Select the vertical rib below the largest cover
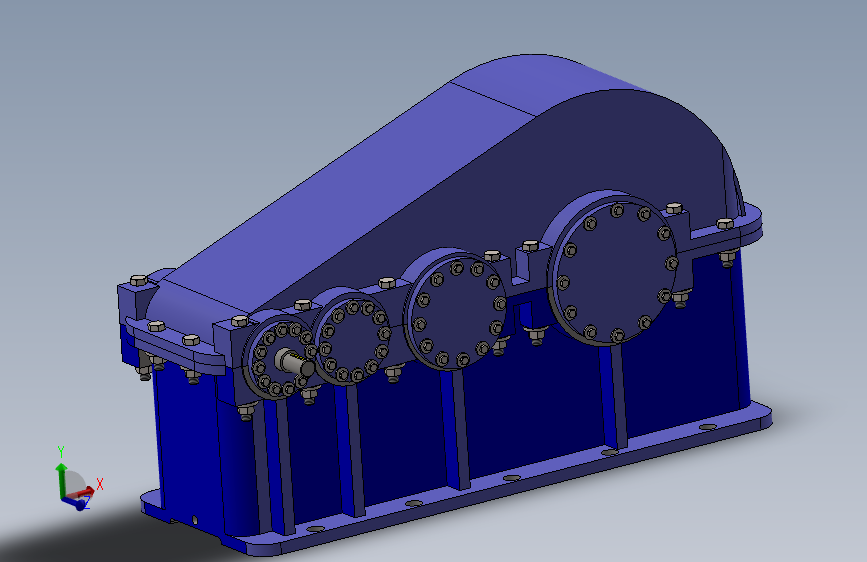867x562 pixels. pos(614,396)
